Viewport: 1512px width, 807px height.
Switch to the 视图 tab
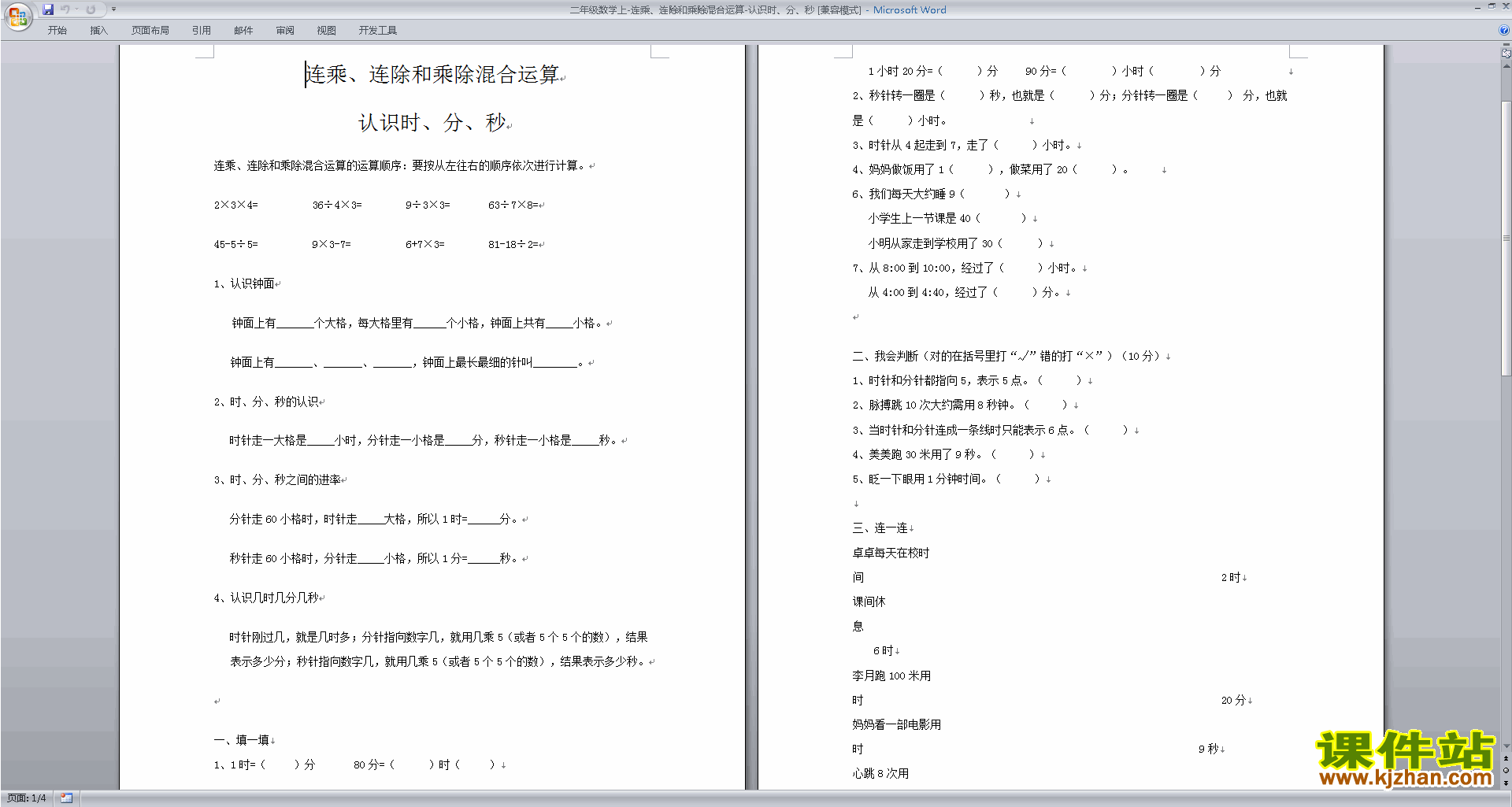327,31
